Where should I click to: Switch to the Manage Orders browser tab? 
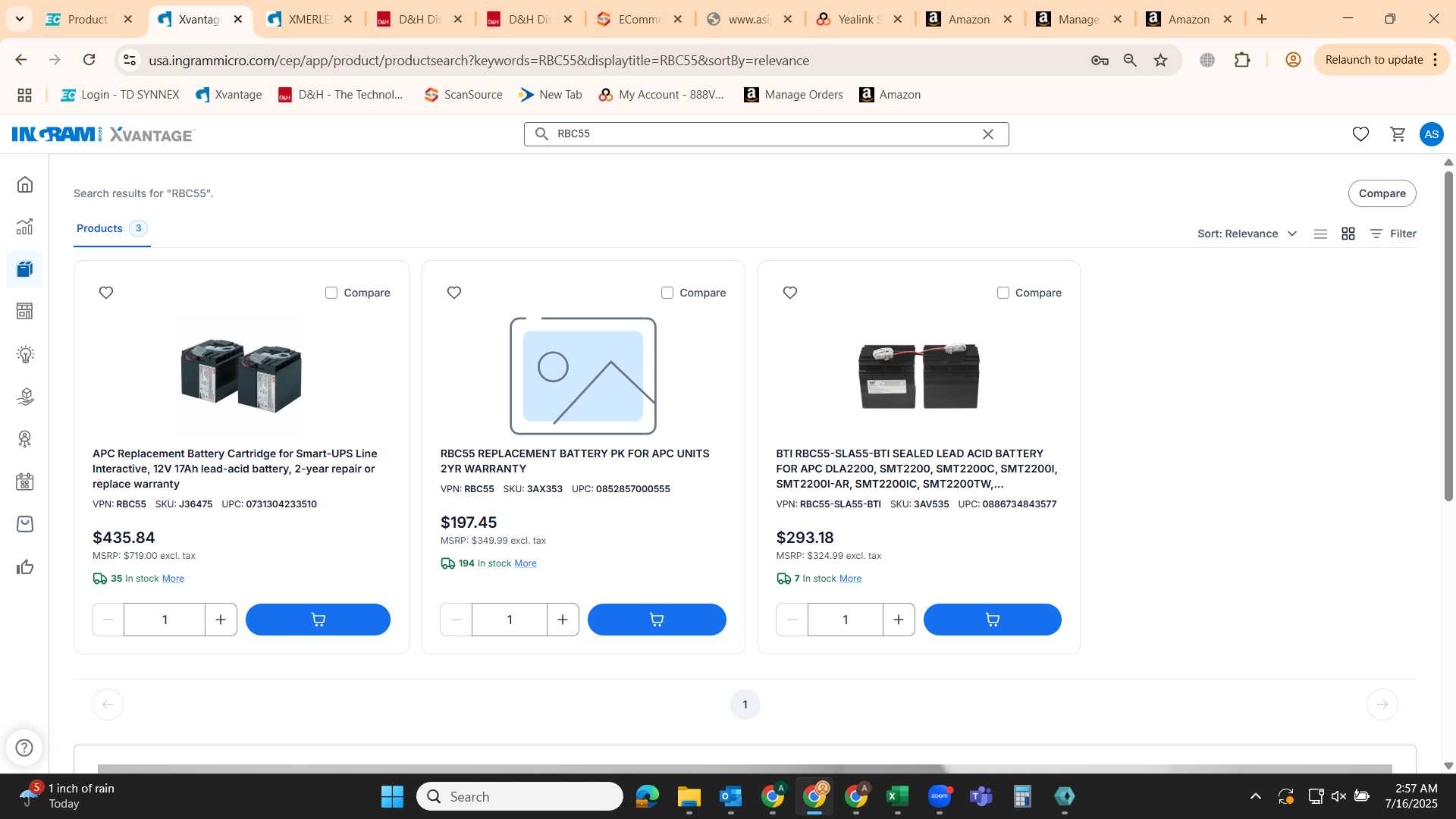(x=1079, y=20)
